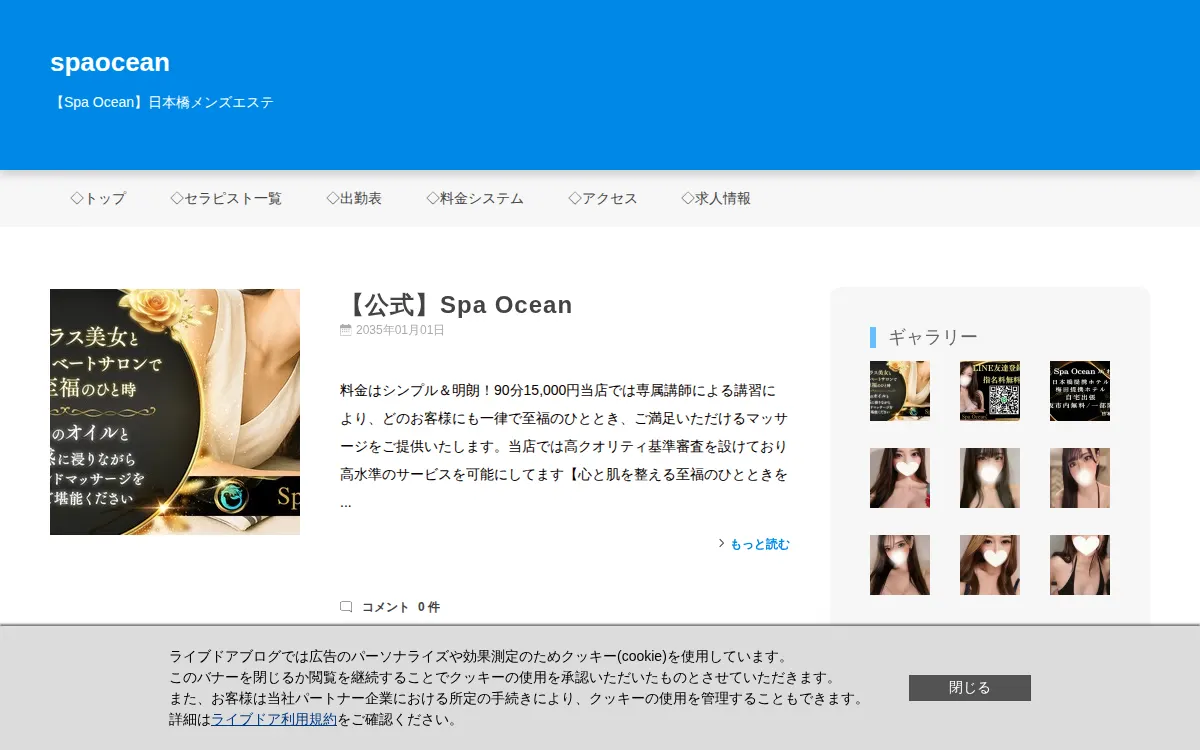Open the second-row right gallery photo
The image size is (1200, 750).
point(1080,478)
